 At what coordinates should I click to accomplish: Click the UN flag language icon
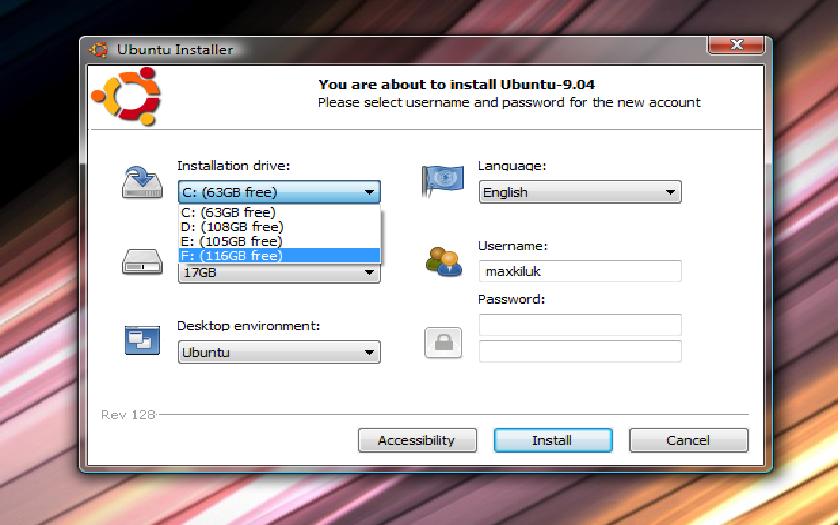pos(442,180)
